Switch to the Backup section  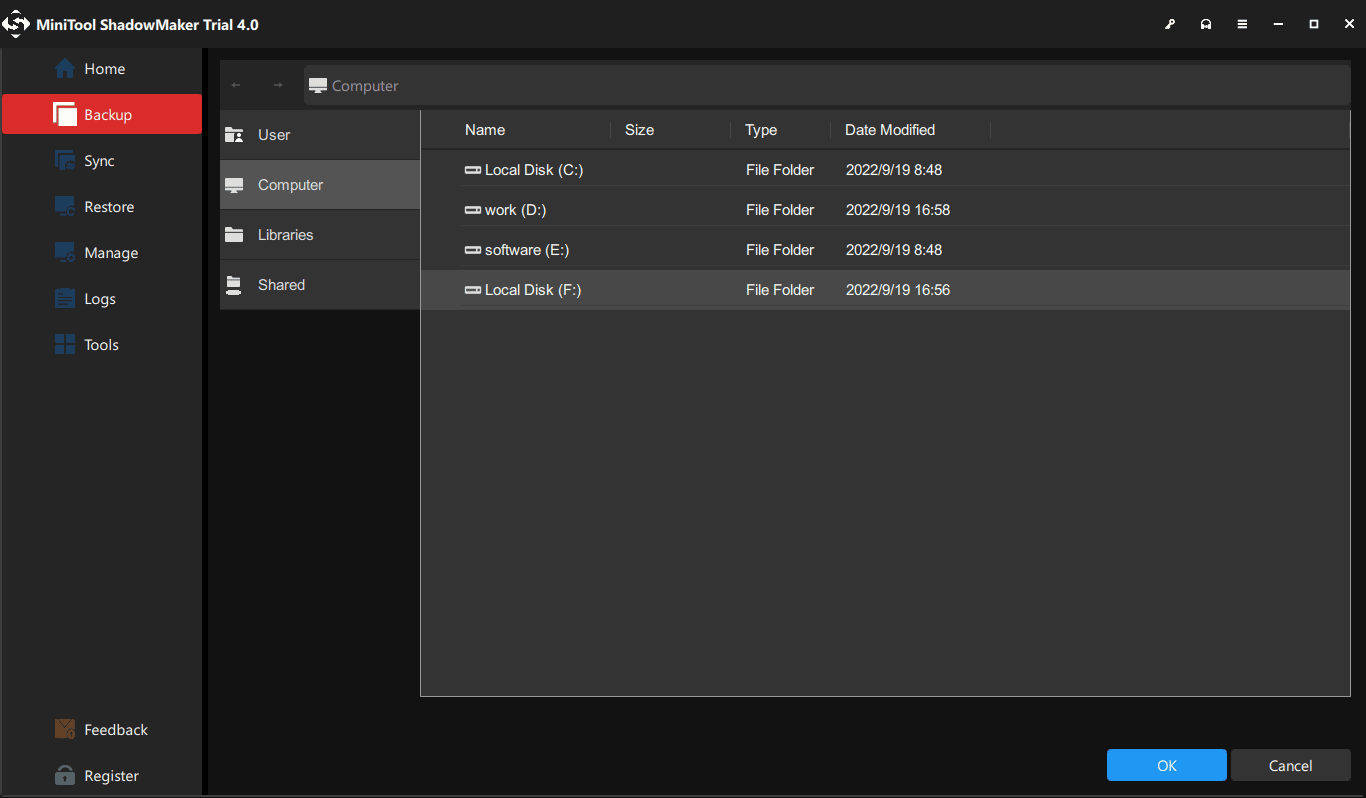[x=101, y=114]
